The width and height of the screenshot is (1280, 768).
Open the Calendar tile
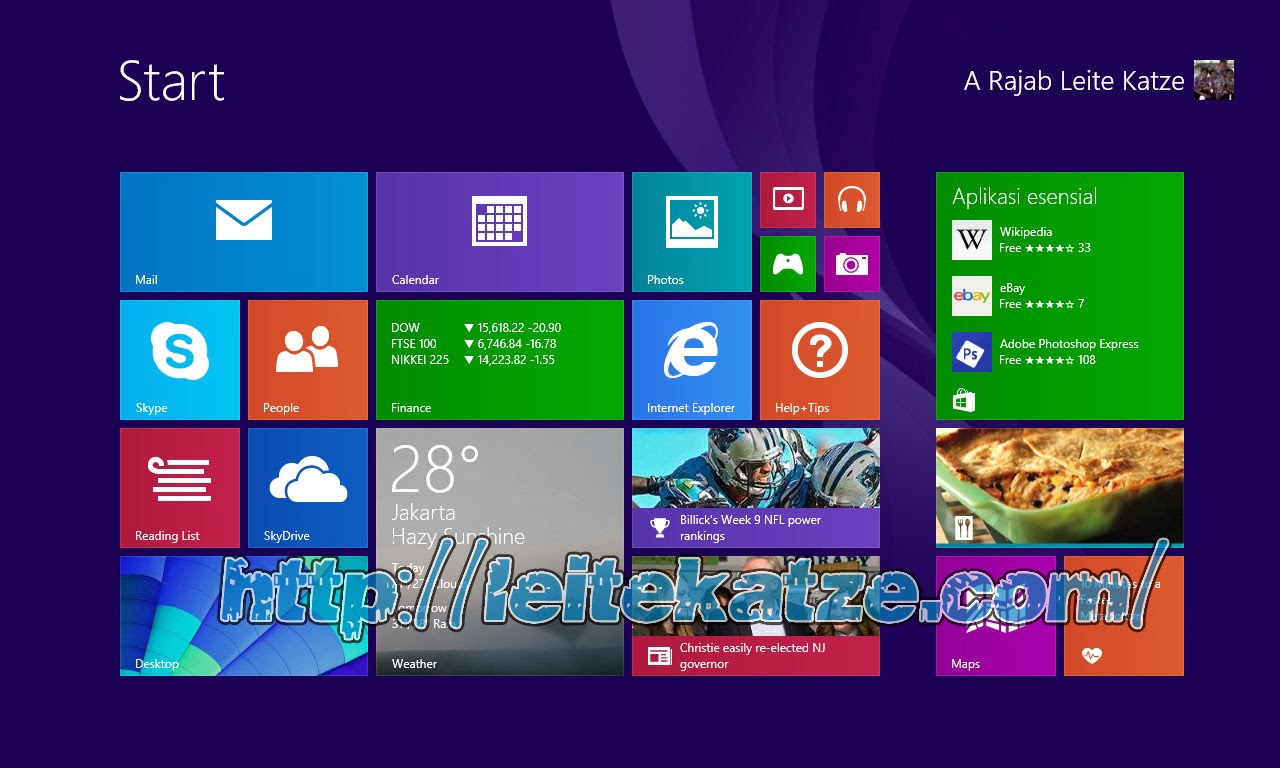point(500,232)
